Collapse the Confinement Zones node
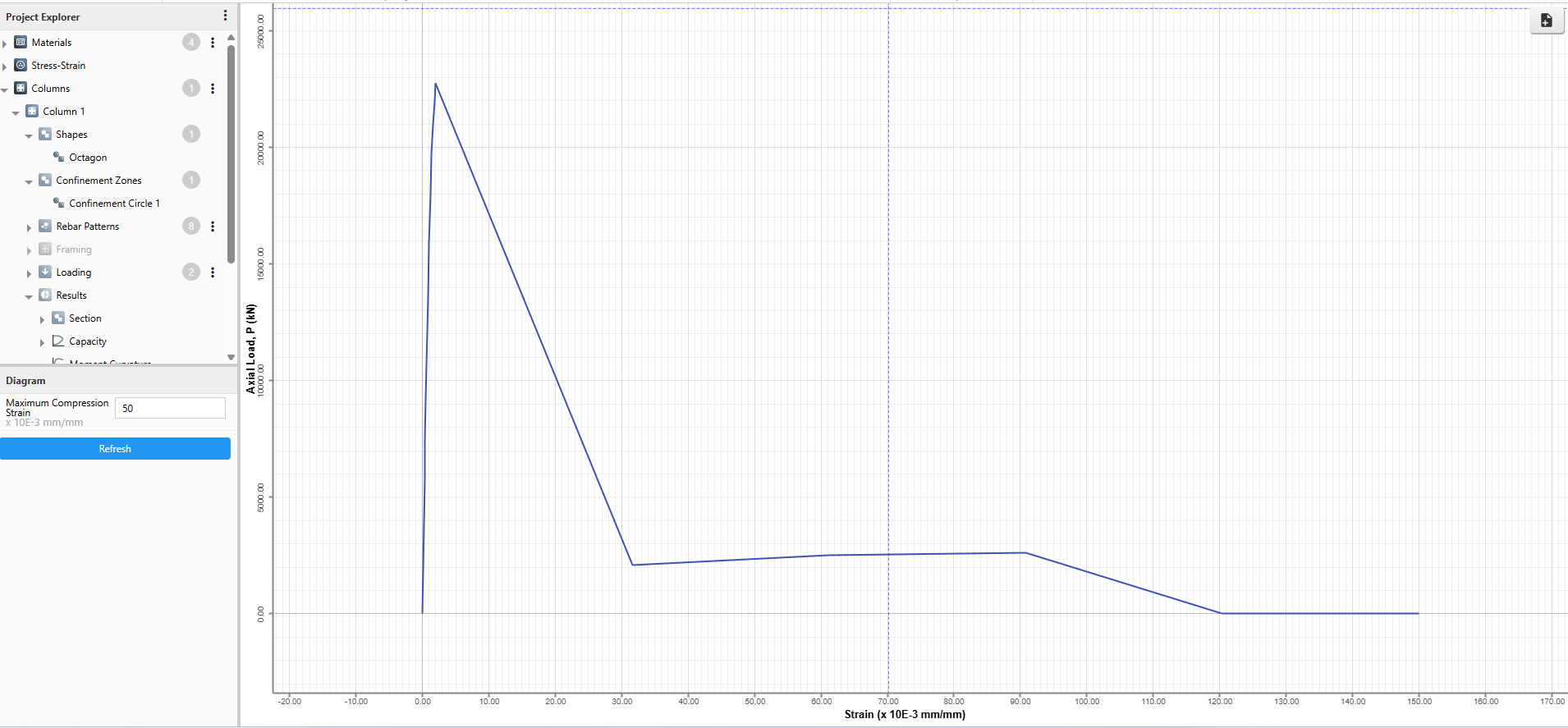 tap(29, 181)
